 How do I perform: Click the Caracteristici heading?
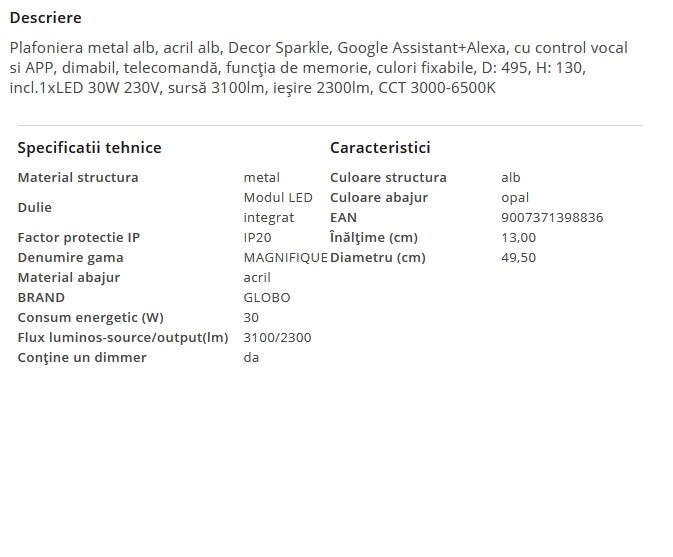380,148
